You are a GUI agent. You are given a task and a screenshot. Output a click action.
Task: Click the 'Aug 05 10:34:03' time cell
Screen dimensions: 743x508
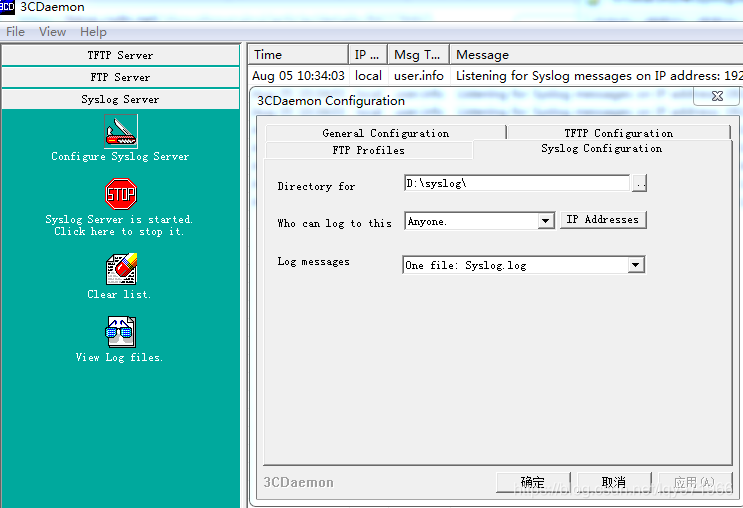[x=298, y=76]
